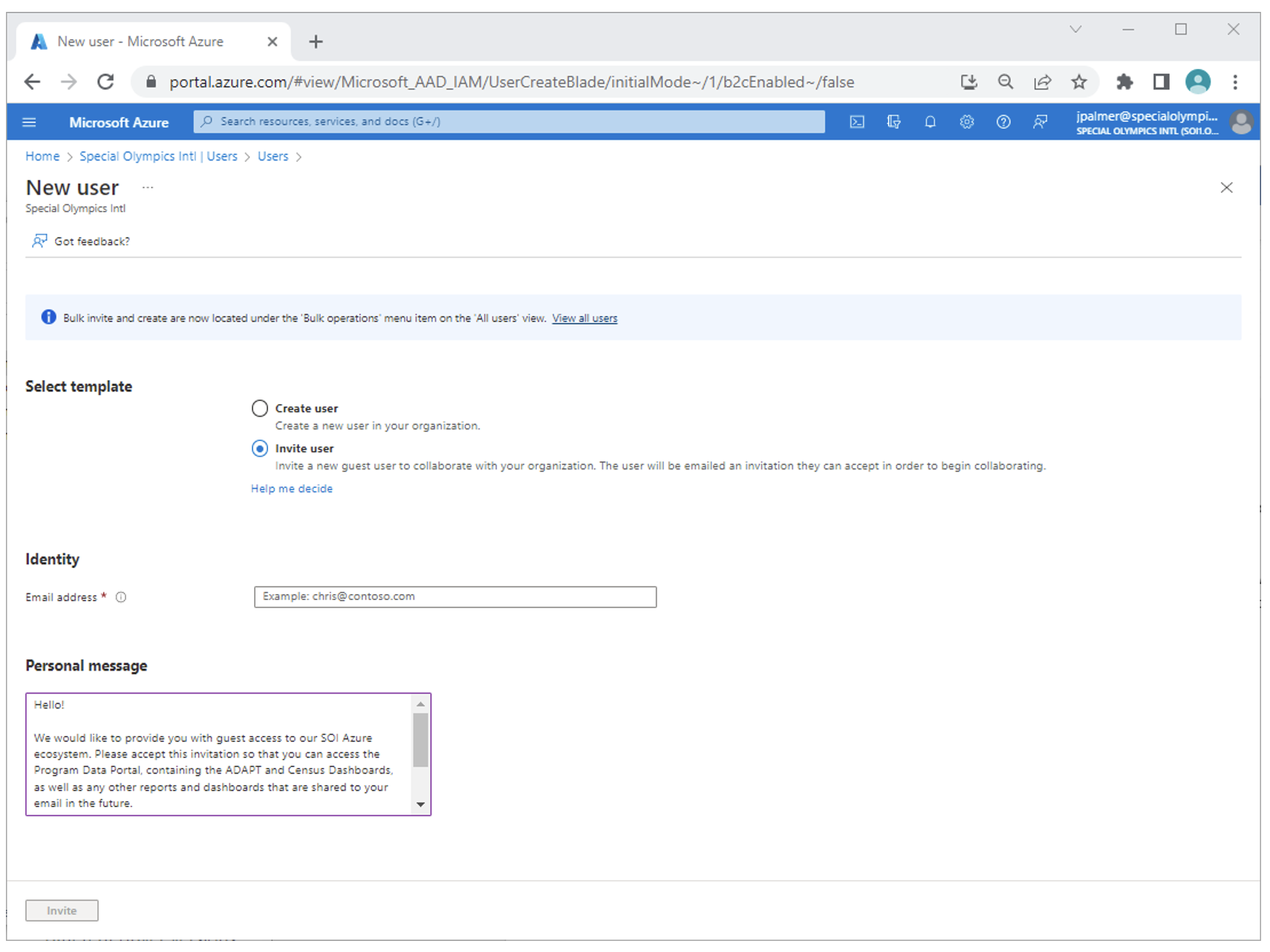Go back in browser history
Image resolution: width=1270 pixels, height=952 pixels.
coord(32,82)
